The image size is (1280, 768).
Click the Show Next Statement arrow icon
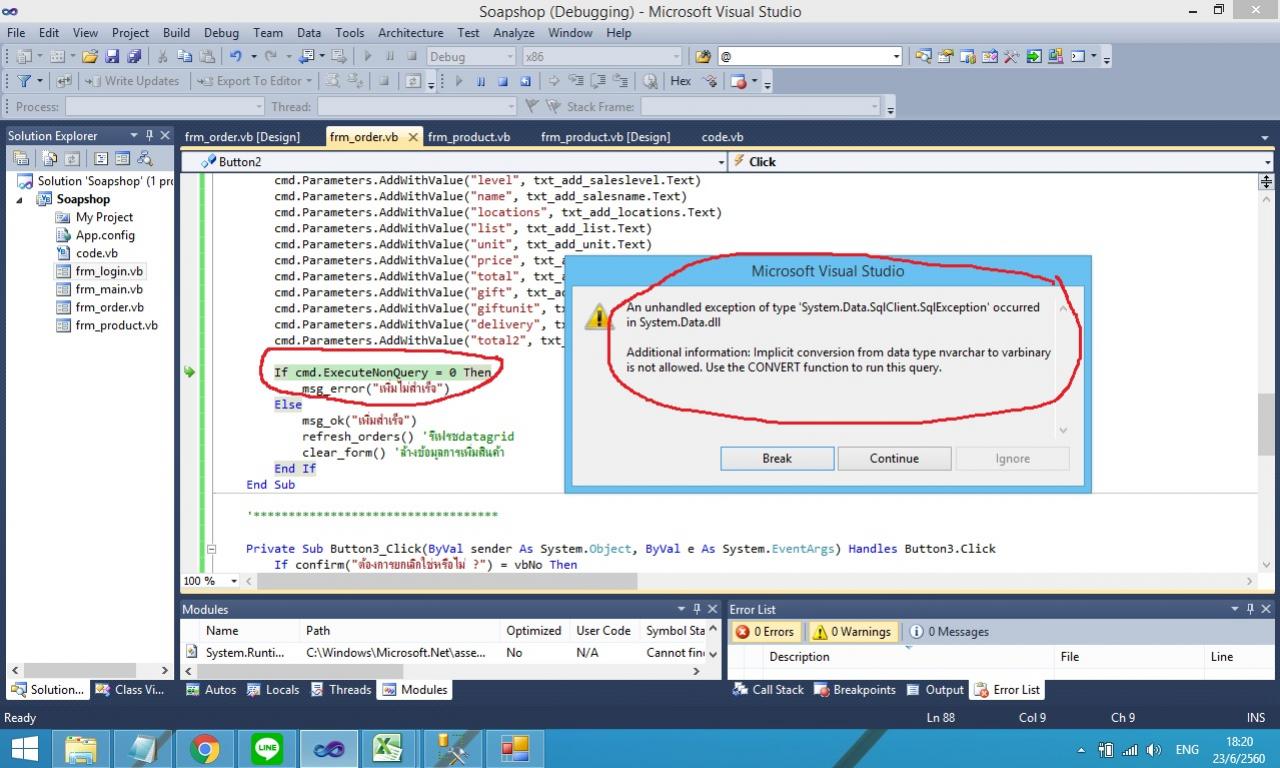(x=554, y=82)
